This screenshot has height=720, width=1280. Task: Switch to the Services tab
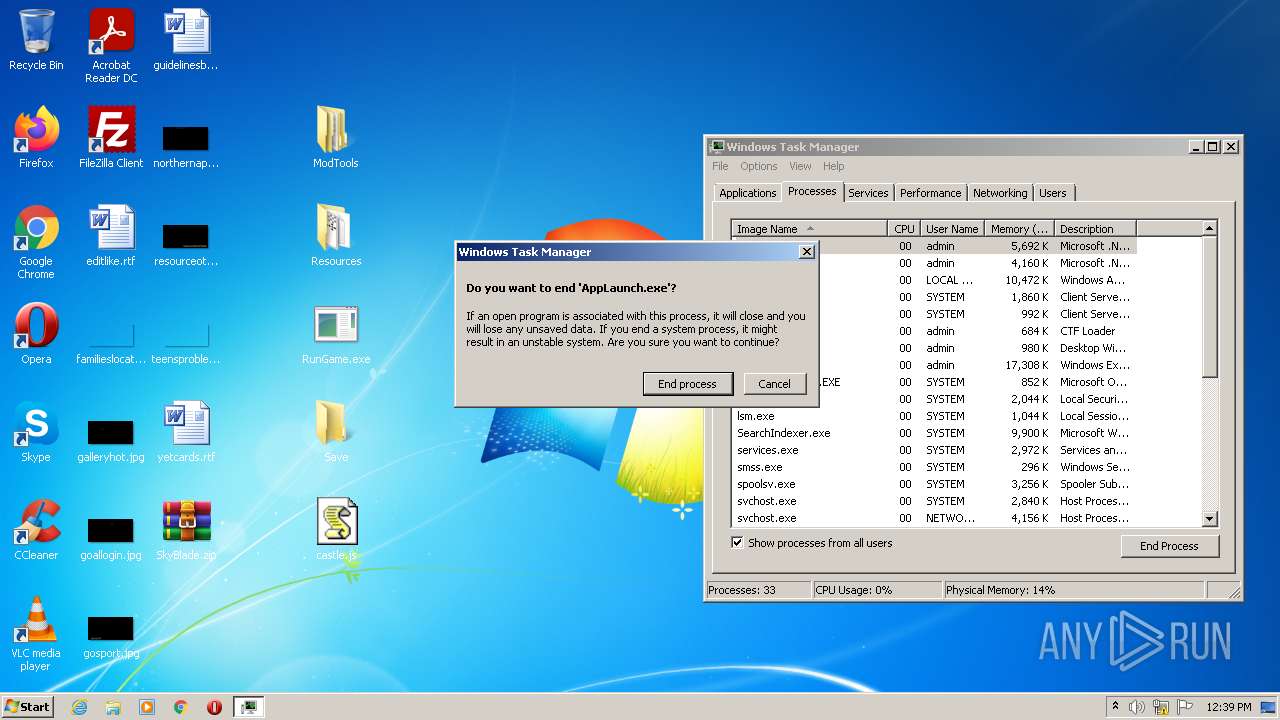868,193
